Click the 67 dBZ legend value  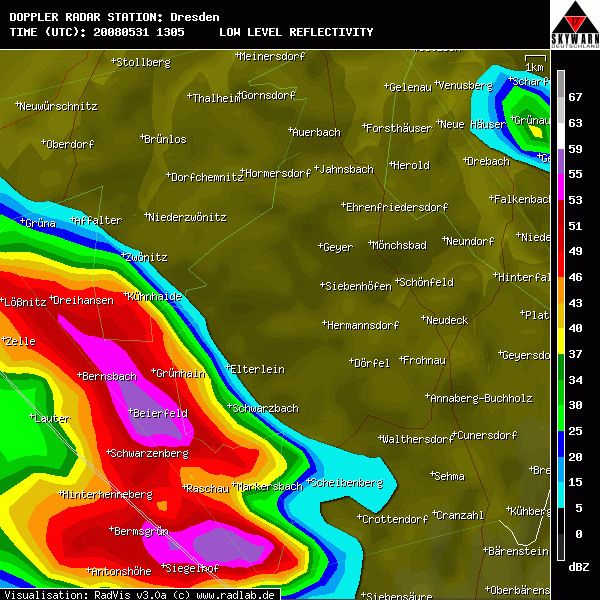coord(575,97)
